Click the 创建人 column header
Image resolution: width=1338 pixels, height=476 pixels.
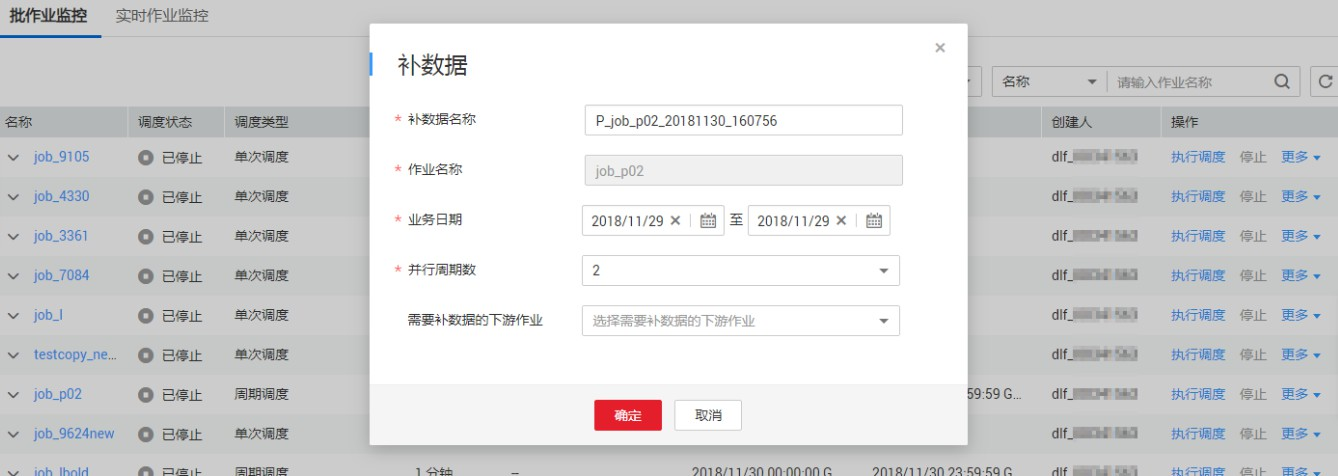[x=1072, y=122]
